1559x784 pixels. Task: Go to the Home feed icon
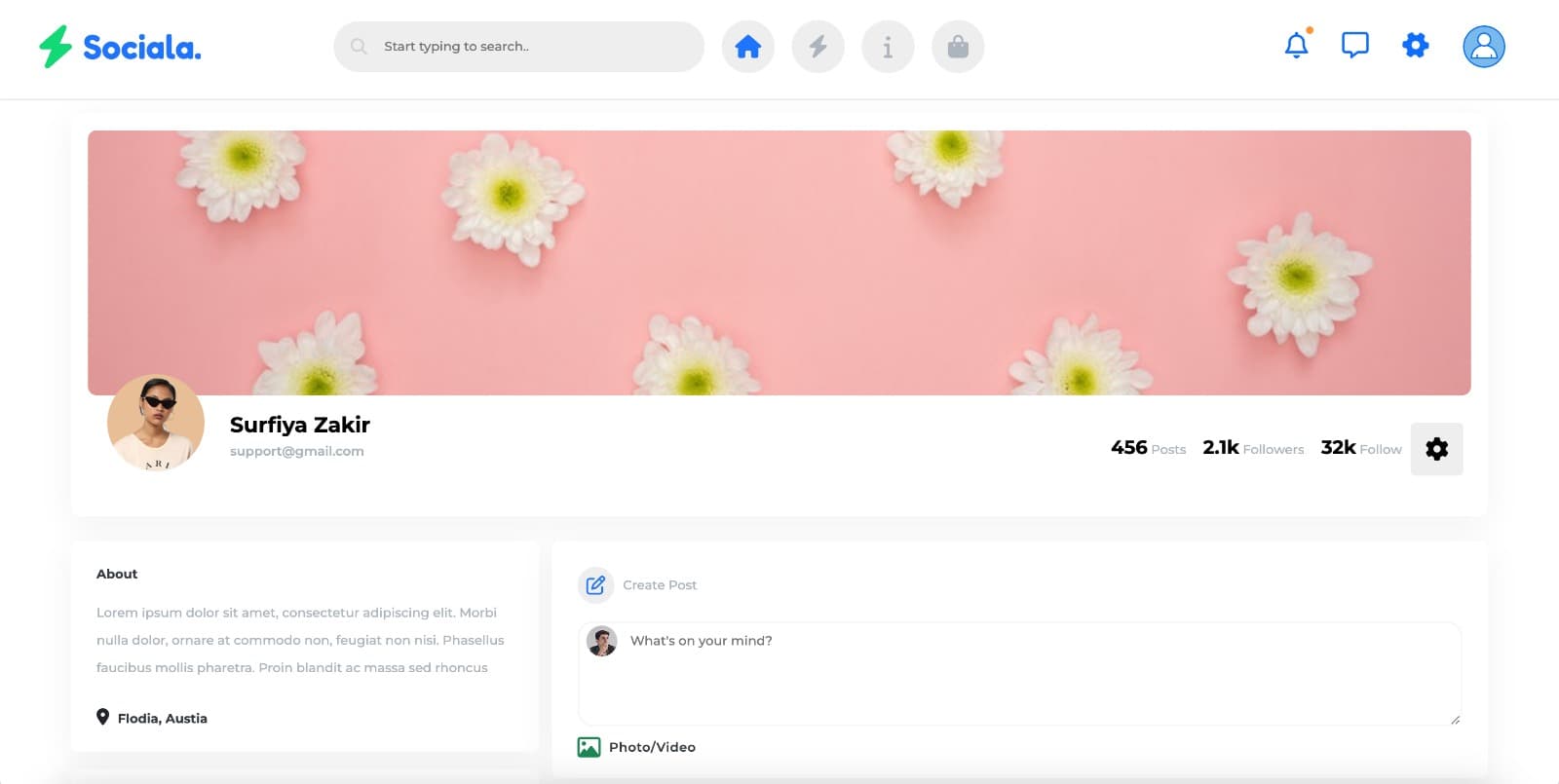click(x=747, y=47)
